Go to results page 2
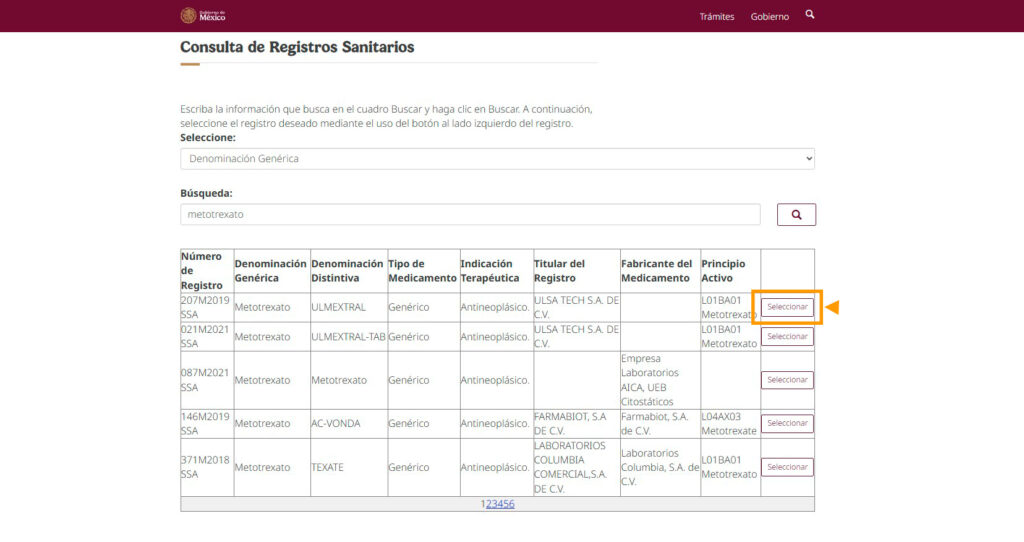 coord(488,504)
